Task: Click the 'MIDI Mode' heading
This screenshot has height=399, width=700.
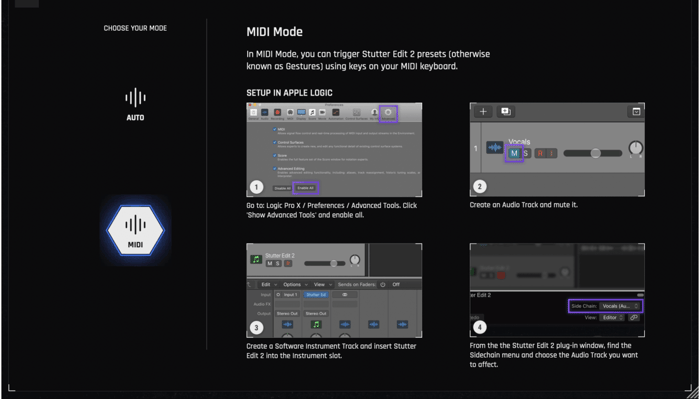Action: (x=275, y=32)
